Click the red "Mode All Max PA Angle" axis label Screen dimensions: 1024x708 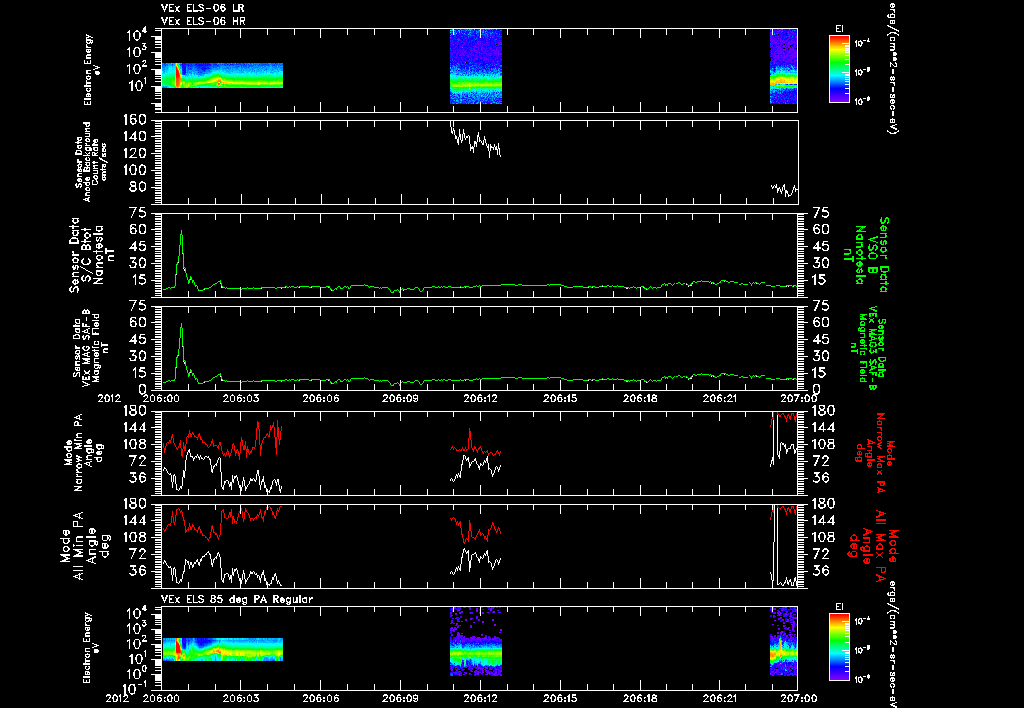tap(874, 545)
